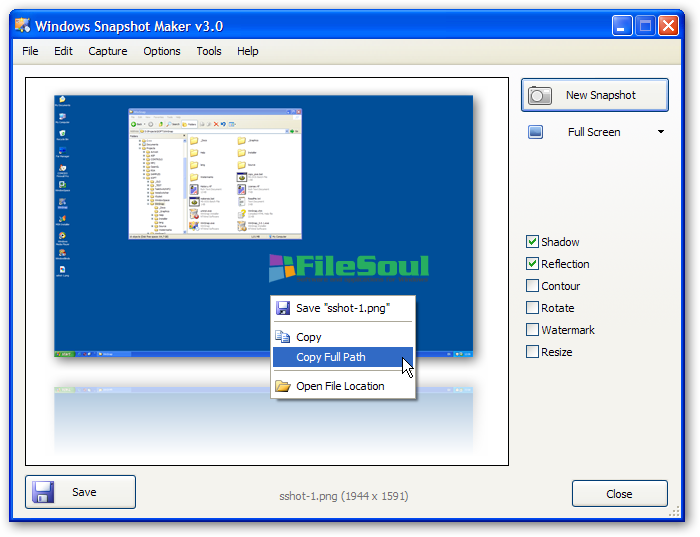
Task: Click the camera icon on New Snapshot
Action: (x=540, y=96)
